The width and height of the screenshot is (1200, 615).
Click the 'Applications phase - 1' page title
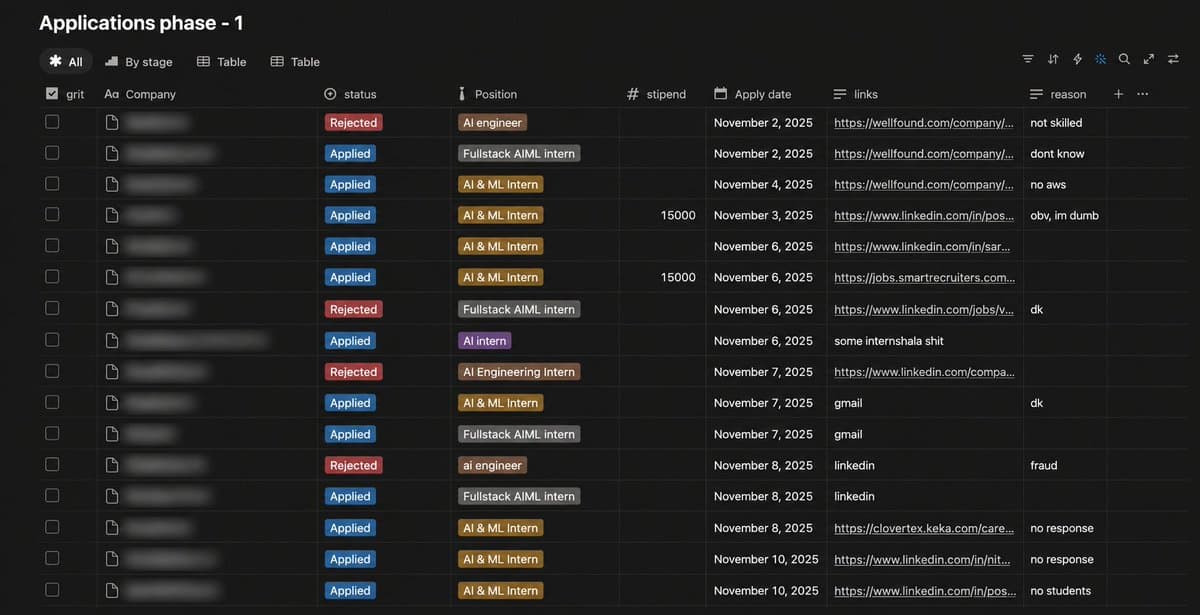point(141,22)
